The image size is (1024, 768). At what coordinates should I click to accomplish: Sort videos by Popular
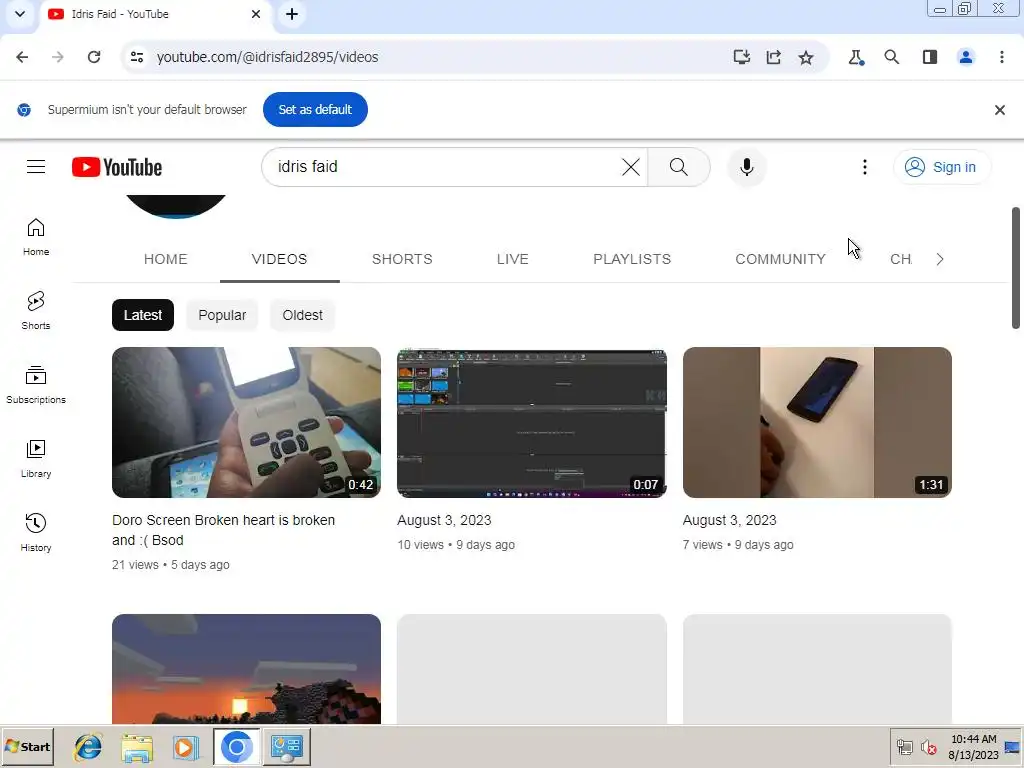tap(222, 315)
